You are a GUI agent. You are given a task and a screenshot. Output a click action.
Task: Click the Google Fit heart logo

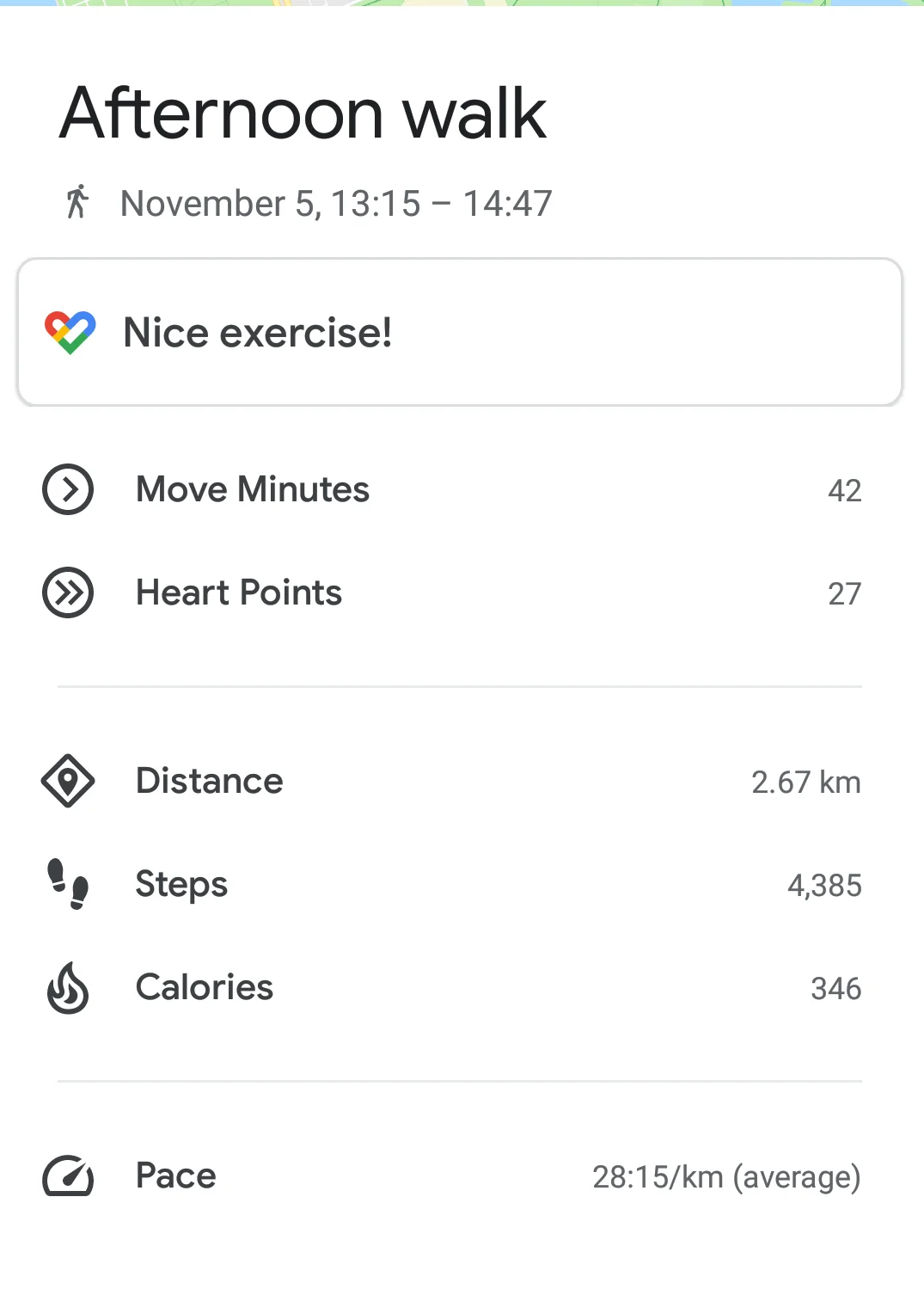pos(70,333)
